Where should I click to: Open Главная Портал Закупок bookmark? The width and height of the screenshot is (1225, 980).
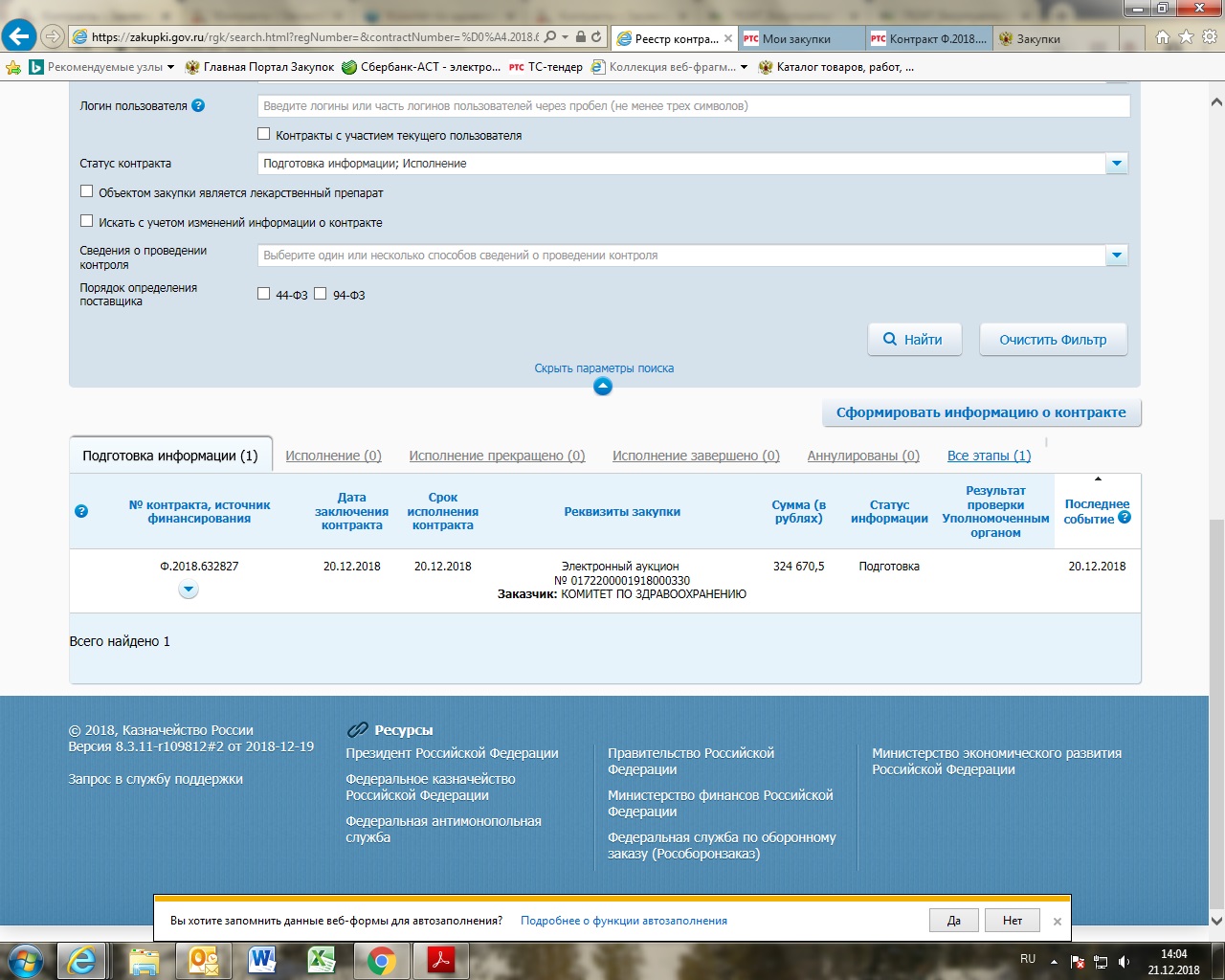point(259,67)
